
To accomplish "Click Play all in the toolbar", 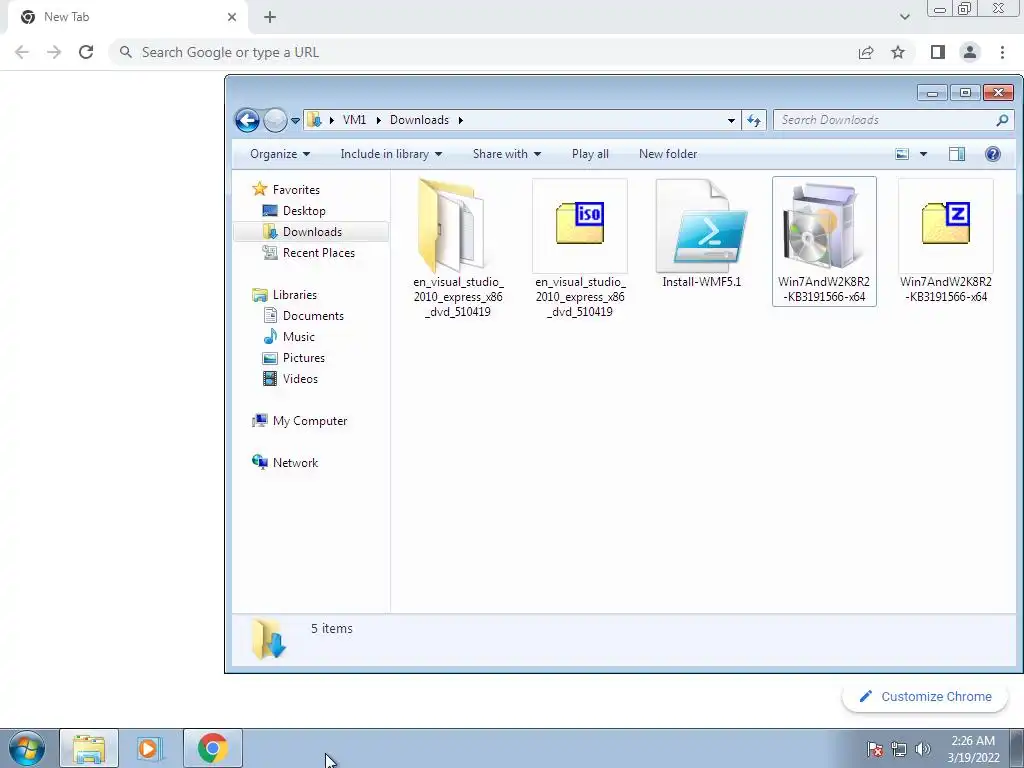I will click(590, 154).
